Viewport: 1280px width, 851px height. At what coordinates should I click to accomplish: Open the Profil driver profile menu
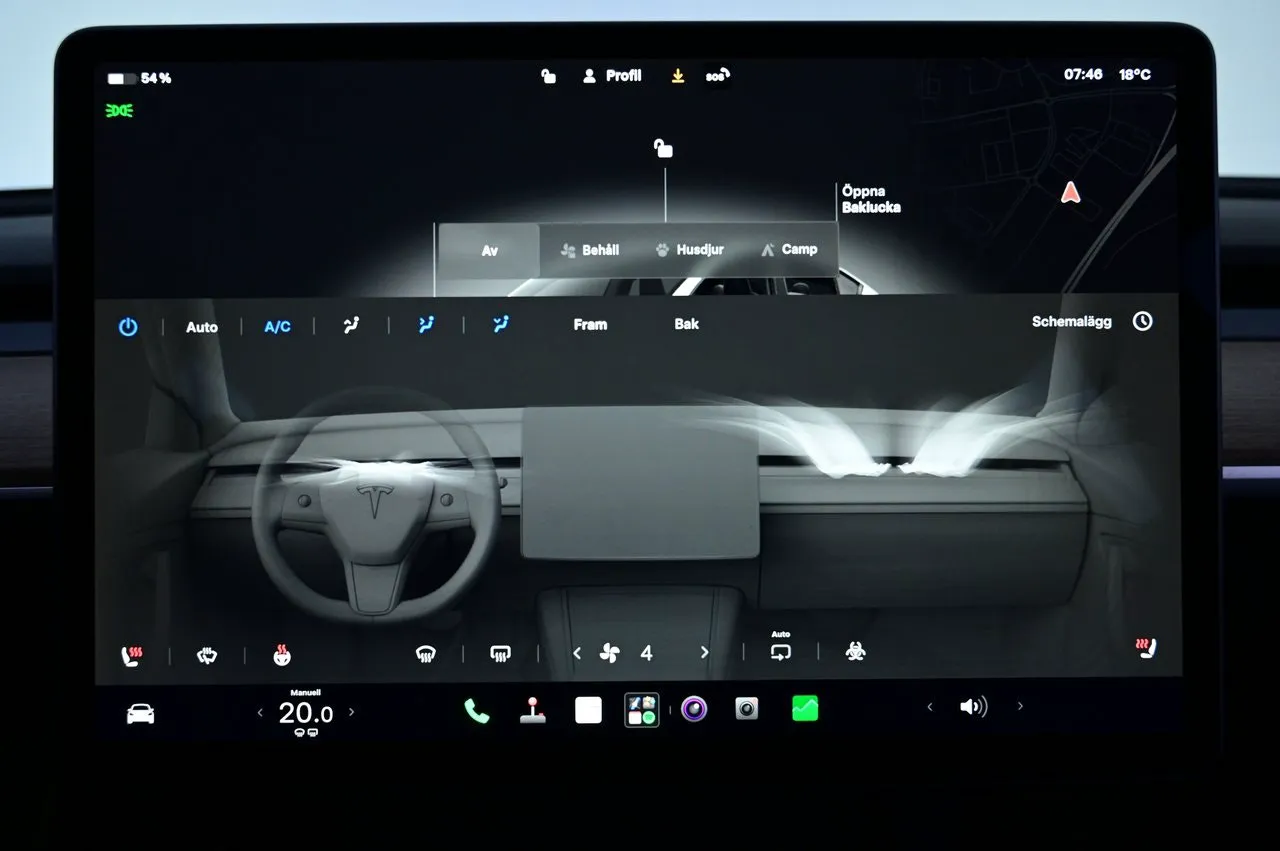click(x=612, y=76)
